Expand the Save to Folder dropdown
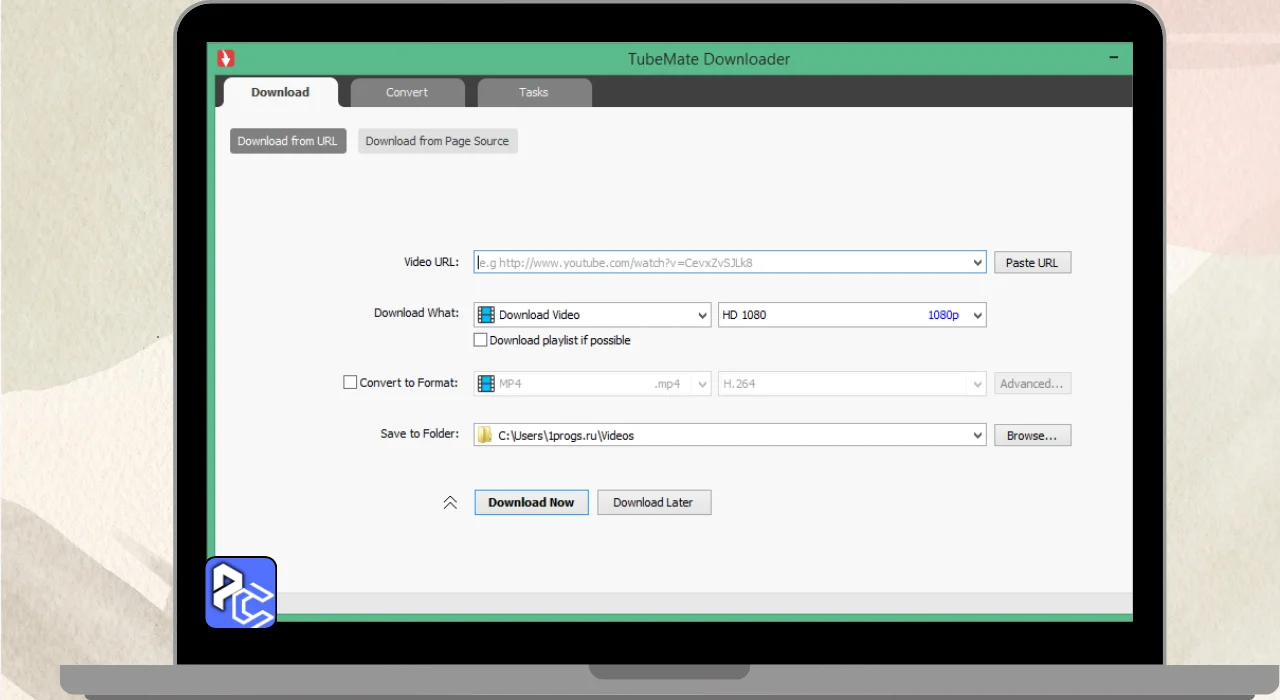 pyautogui.click(x=977, y=435)
